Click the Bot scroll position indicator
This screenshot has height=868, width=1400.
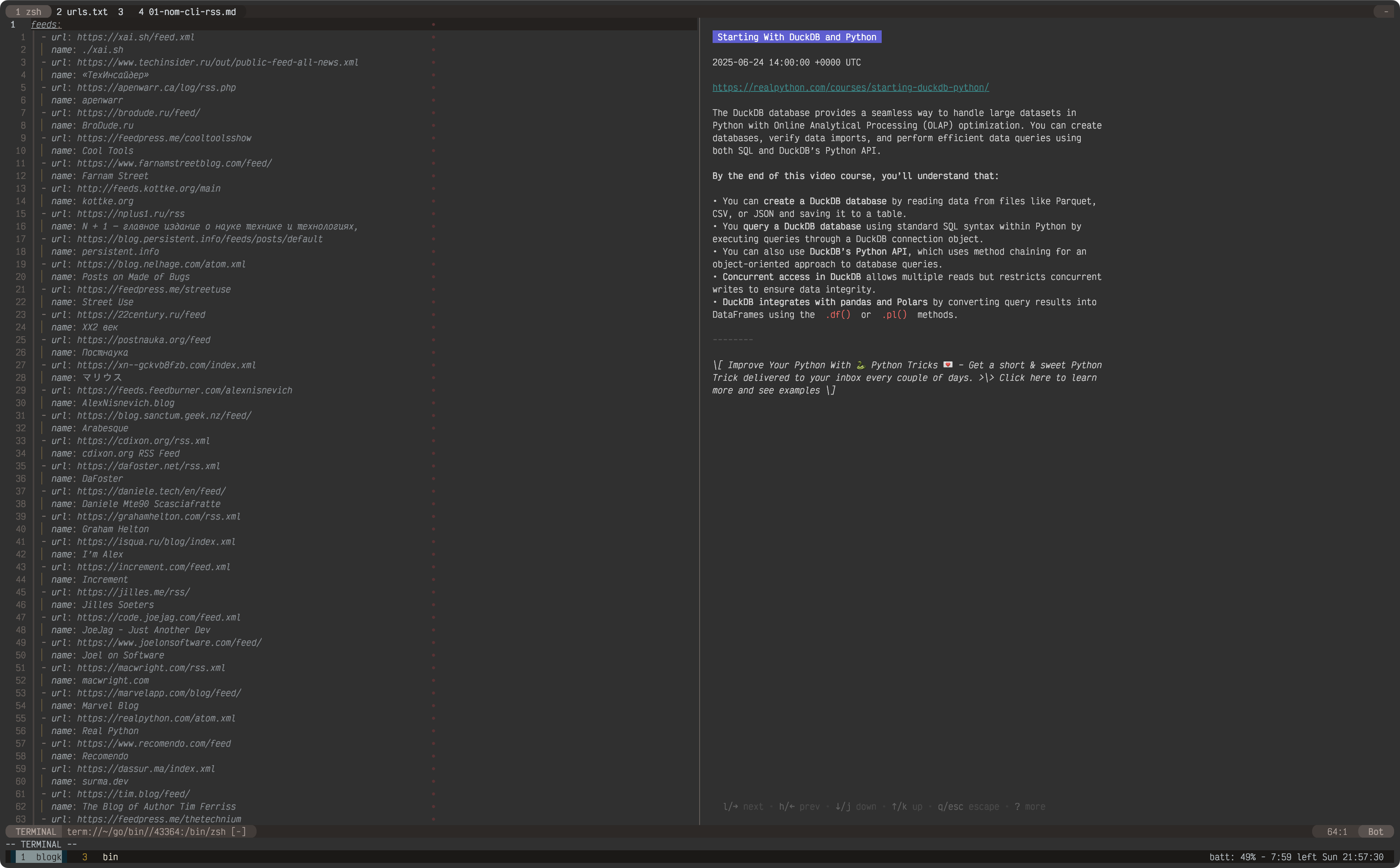click(x=1375, y=831)
